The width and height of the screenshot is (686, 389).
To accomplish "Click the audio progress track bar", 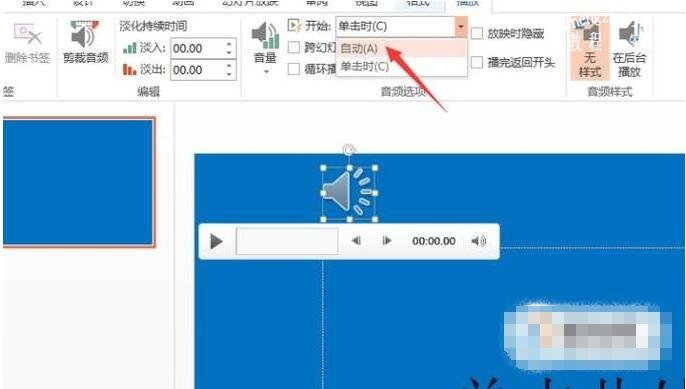I will coord(287,241).
